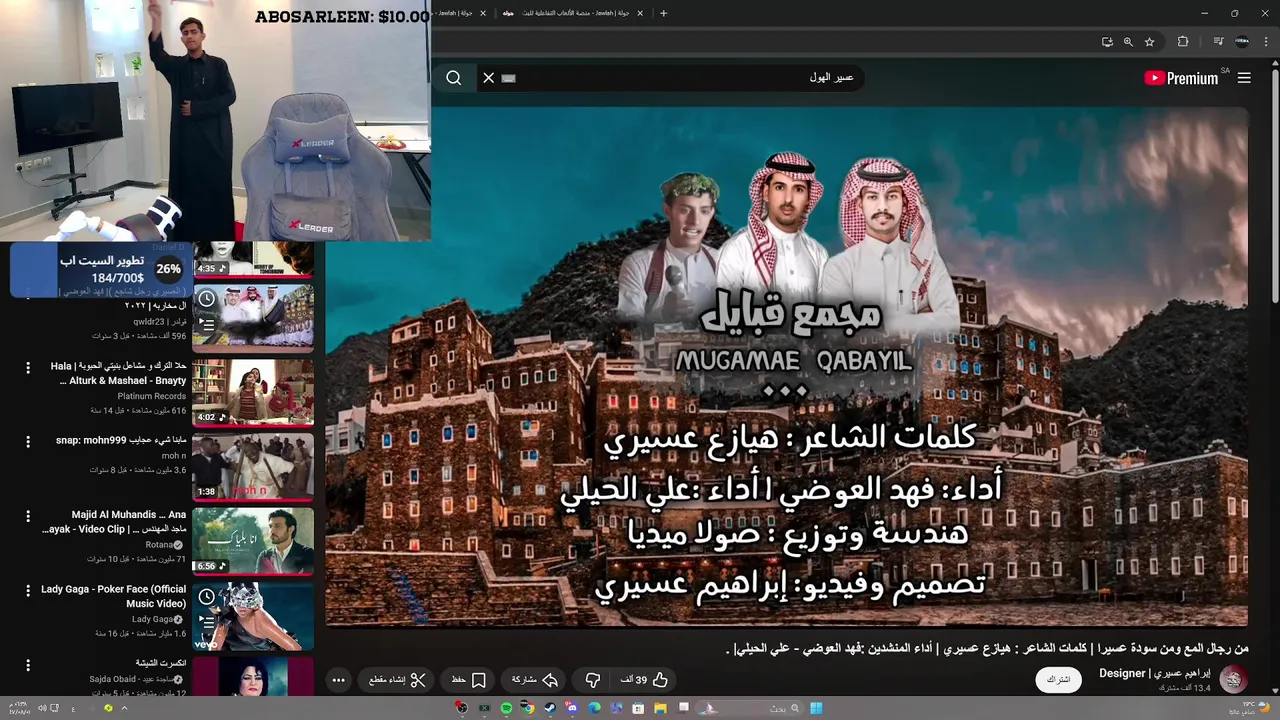Open options menu for Sajda Obaid video
Viewport: 1280px width, 720px height.
tap(28, 665)
